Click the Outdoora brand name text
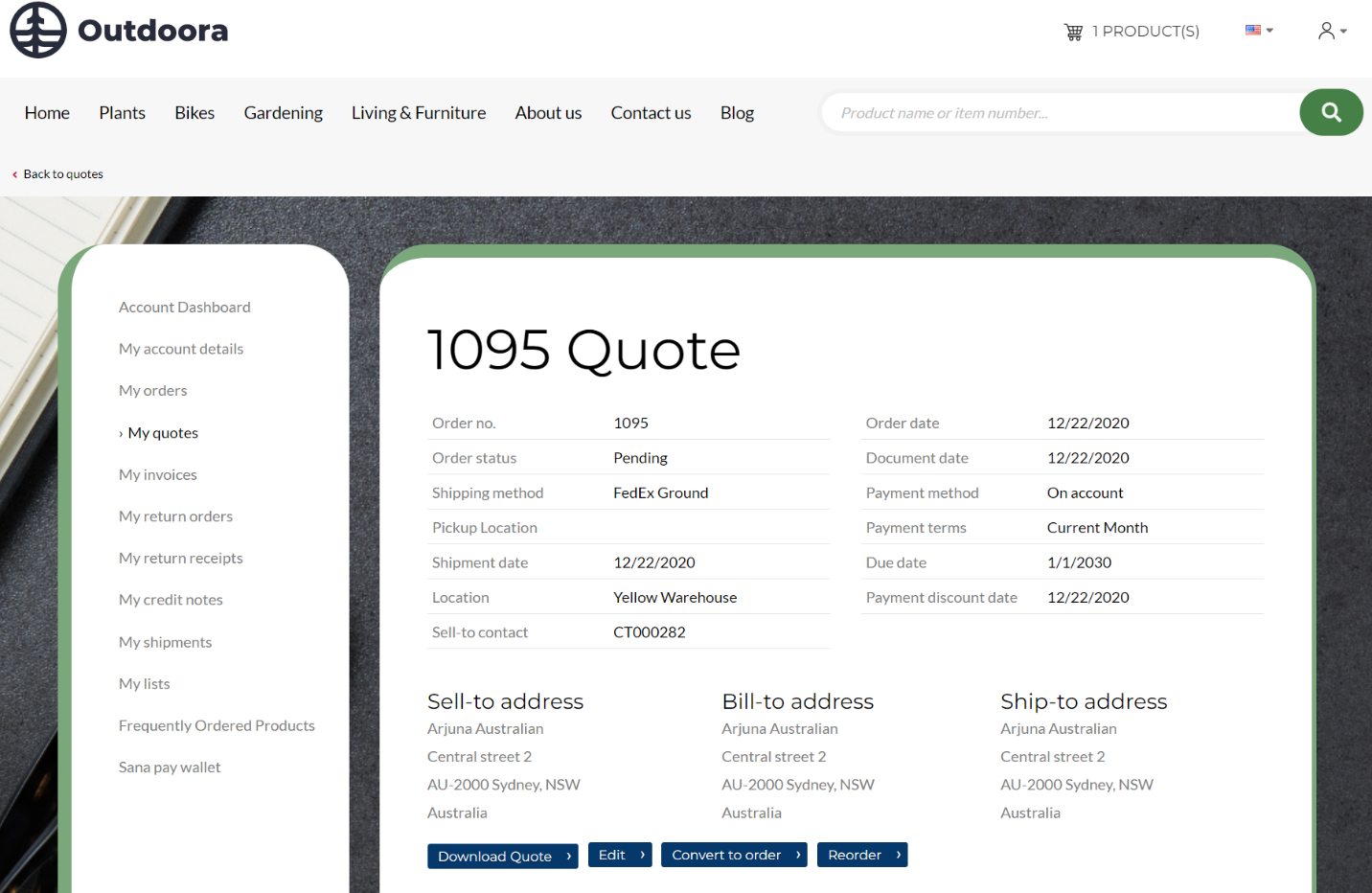This screenshot has width=1372, height=893. click(x=153, y=31)
